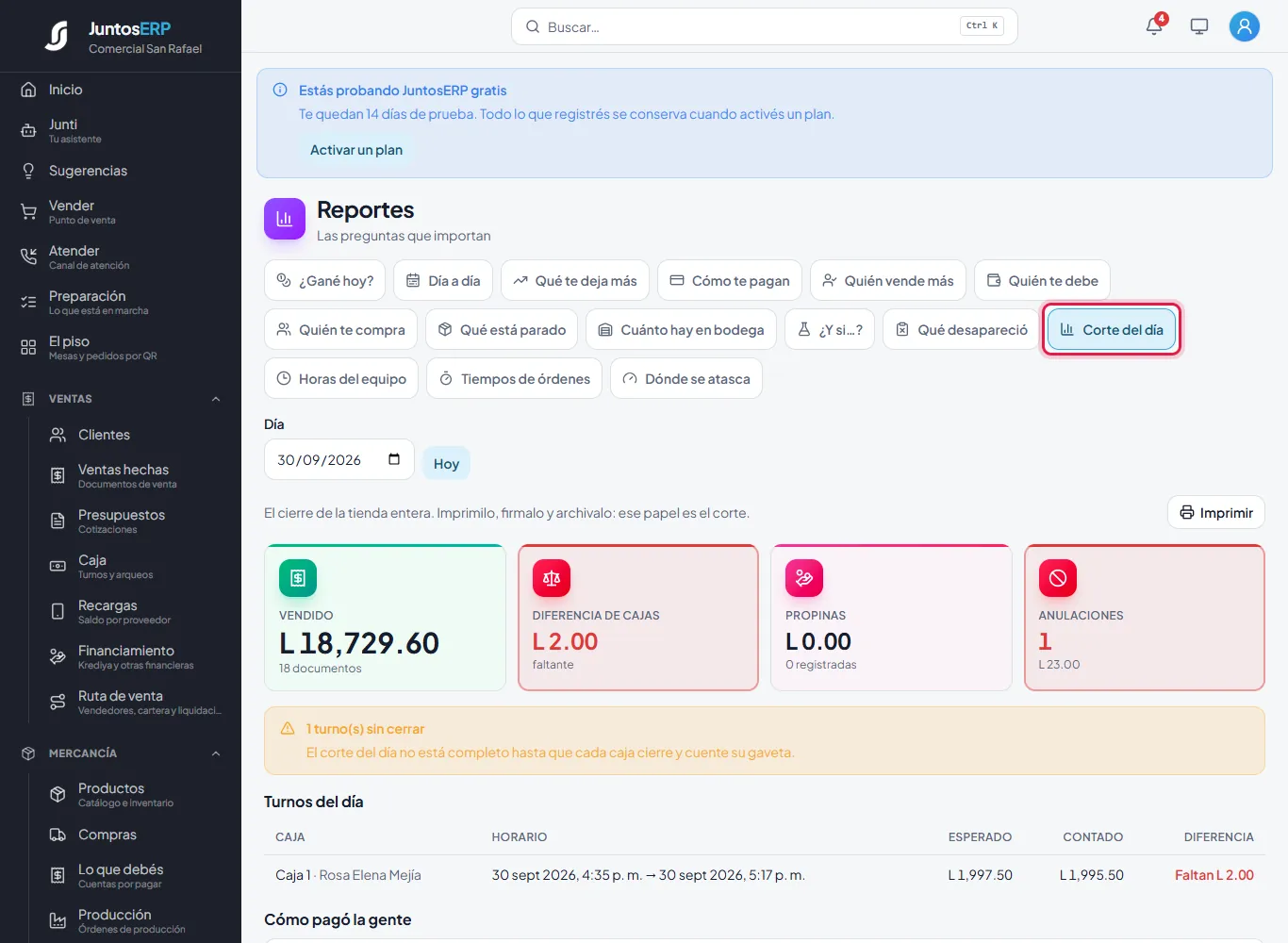Select the Cuánto hay en bodega tab
The image size is (1288, 943).
coord(681,329)
